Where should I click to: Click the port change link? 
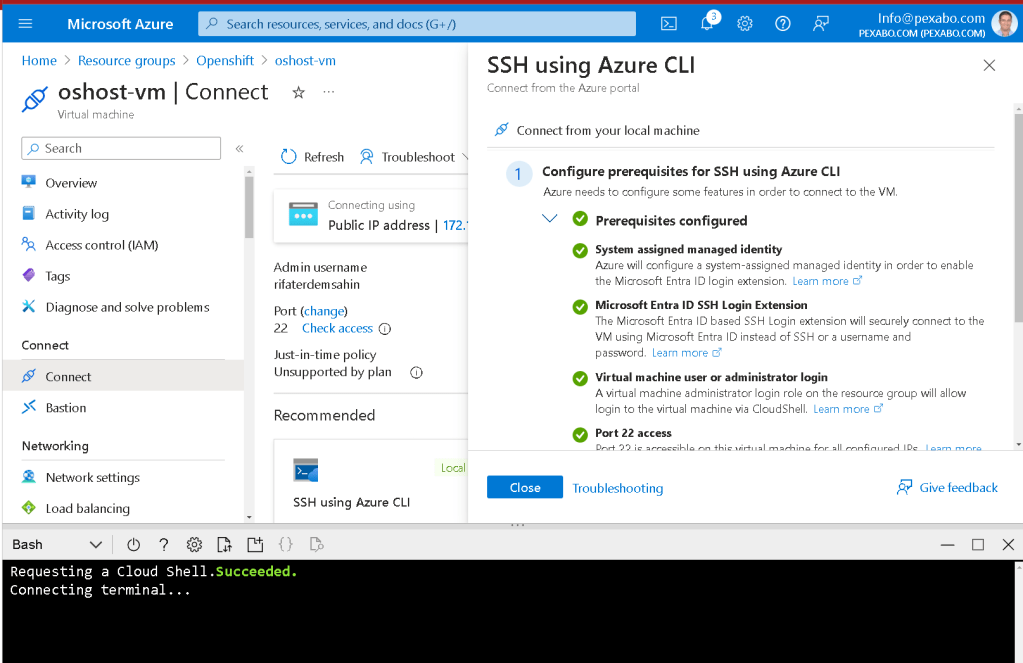pos(324,311)
